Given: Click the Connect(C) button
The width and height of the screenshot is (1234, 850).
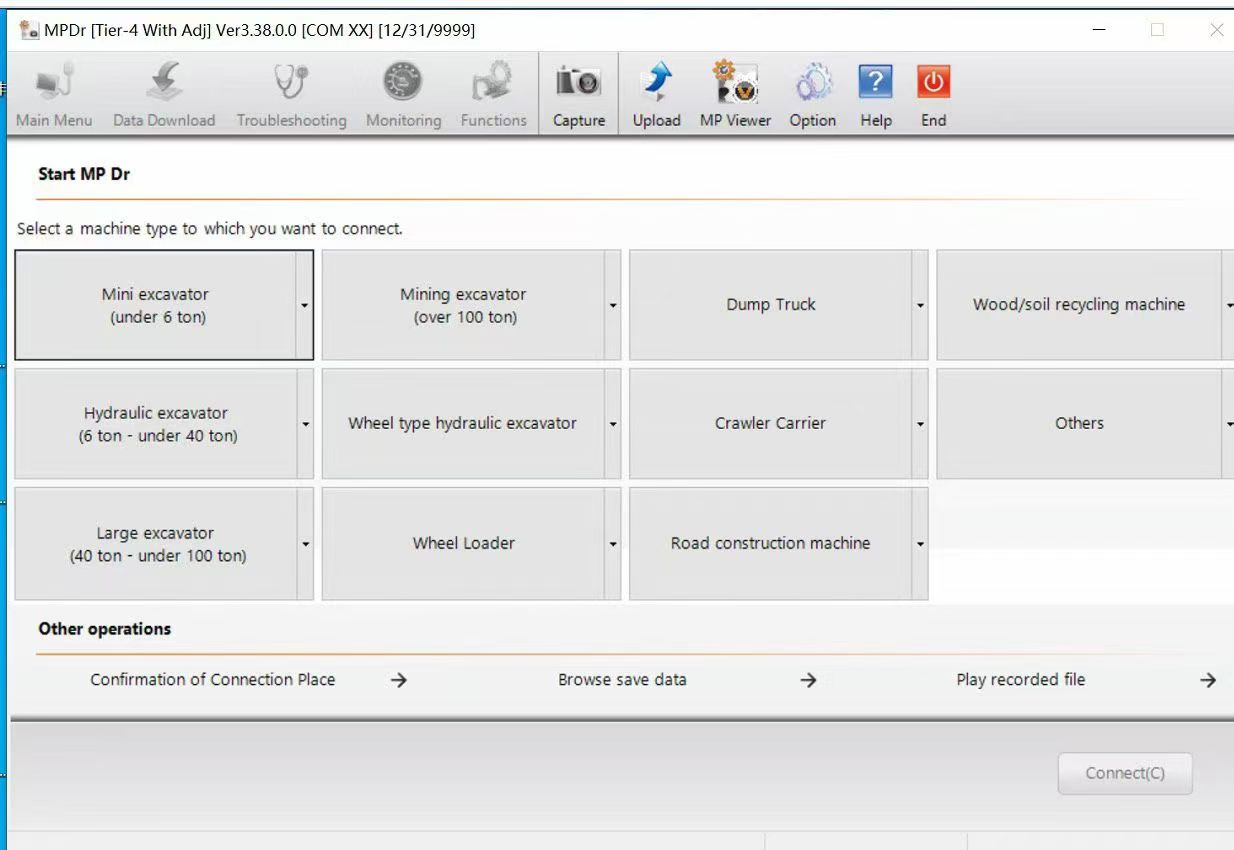Looking at the screenshot, I should coord(1125,774).
